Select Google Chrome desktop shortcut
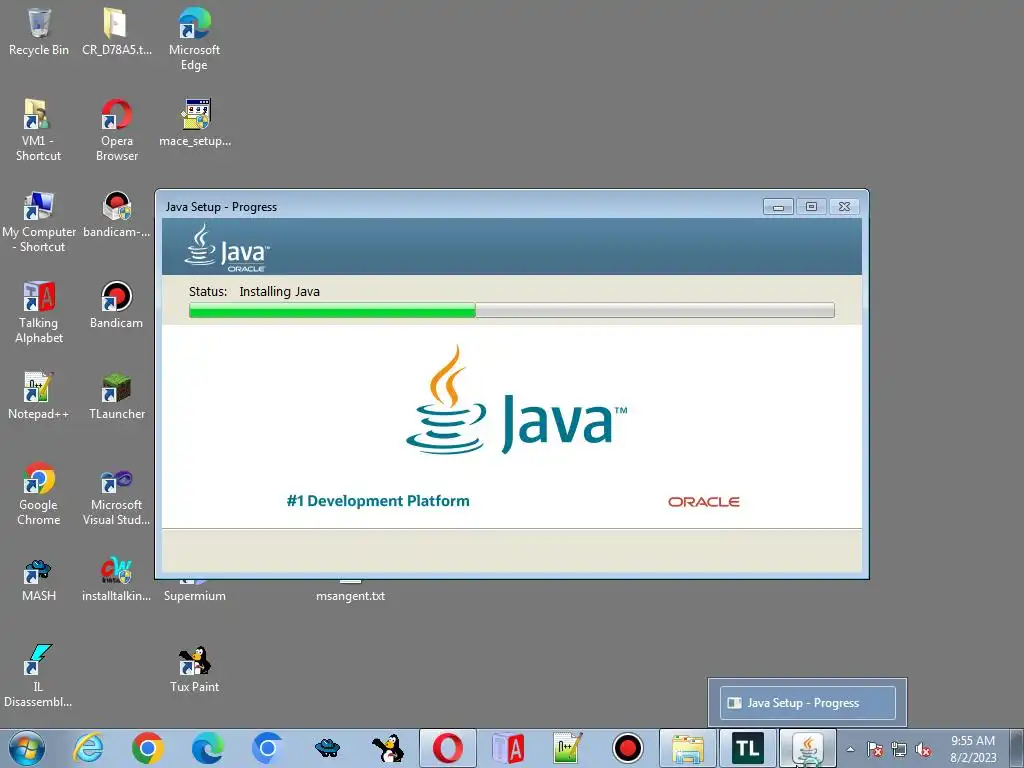1024x768 pixels. pyautogui.click(x=39, y=494)
